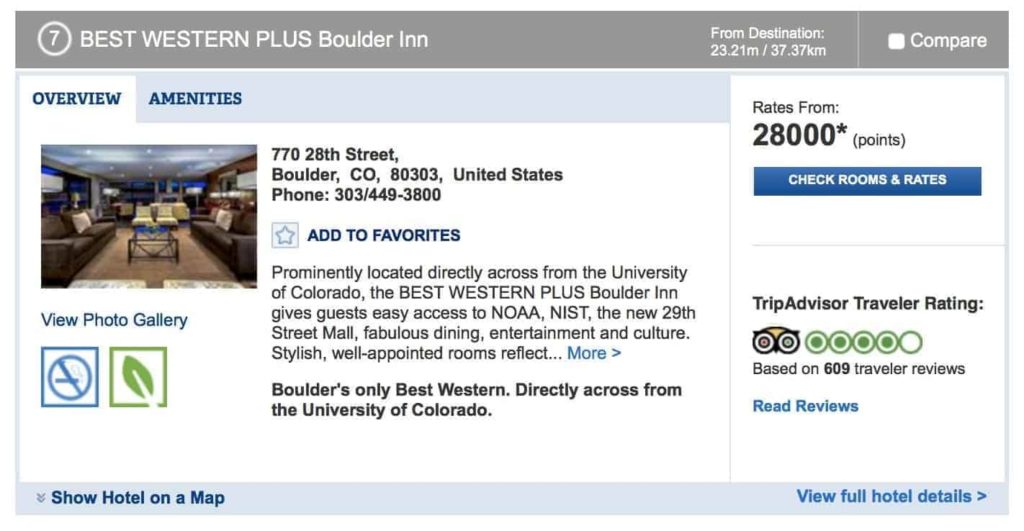Click the hotel lobby photo thumbnail
Viewport: 1024px width, 531px height.
coord(149,216)
